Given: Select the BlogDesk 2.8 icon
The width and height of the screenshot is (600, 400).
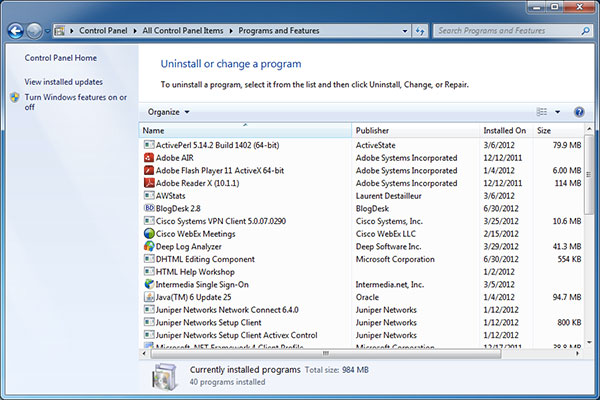Looking at the screenshot, I should pos(149,208).
